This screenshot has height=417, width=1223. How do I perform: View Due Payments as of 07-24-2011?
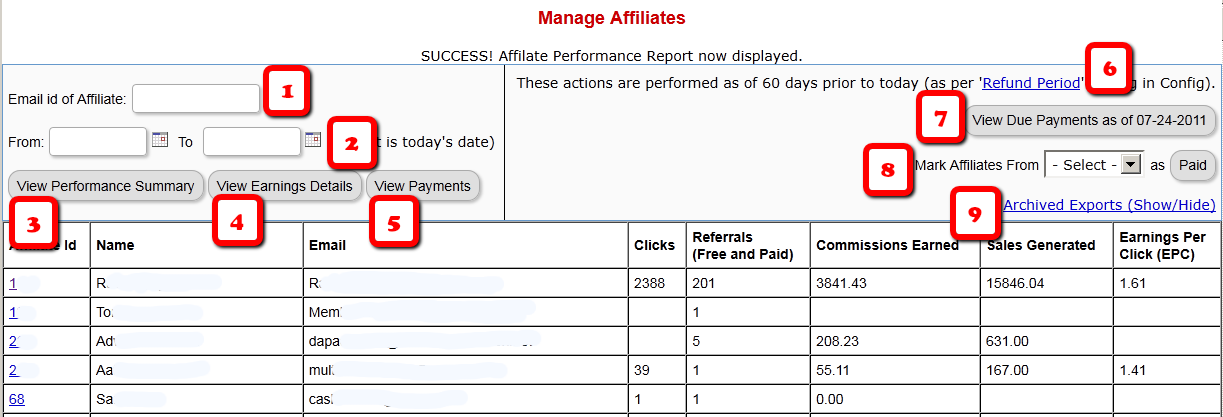point(1090,121)
